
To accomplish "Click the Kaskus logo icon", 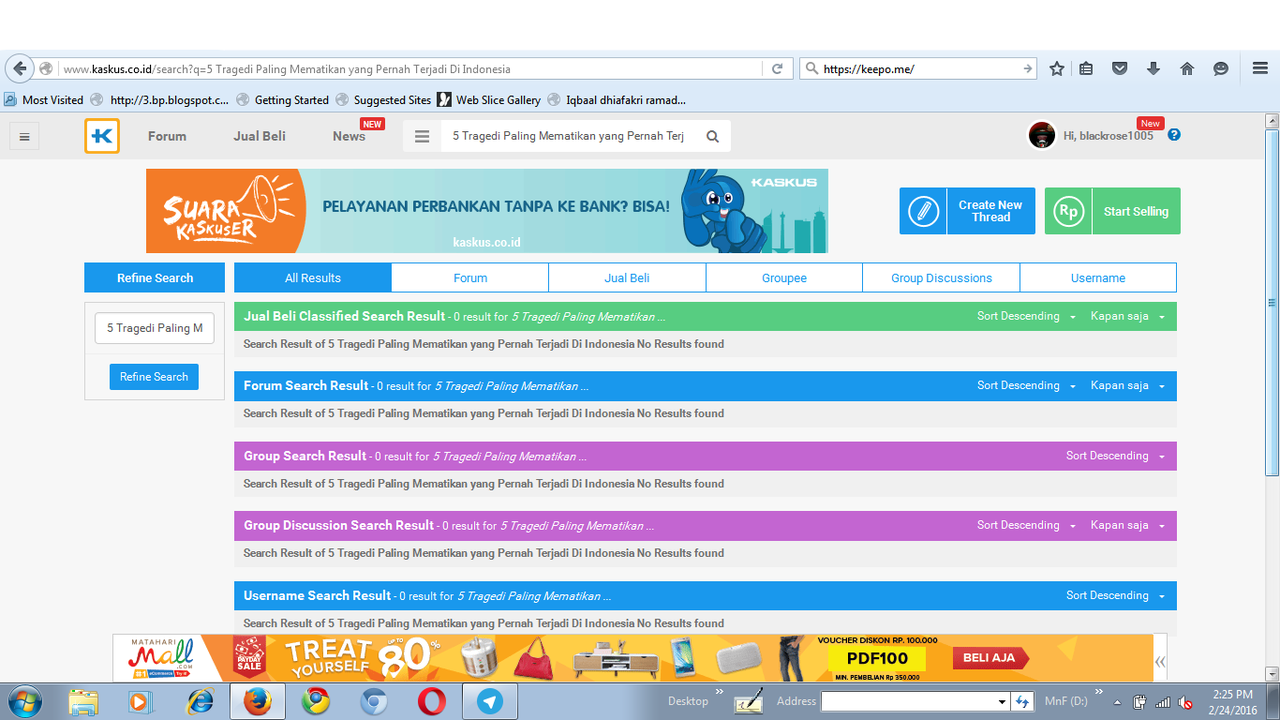I will [102, 136].
